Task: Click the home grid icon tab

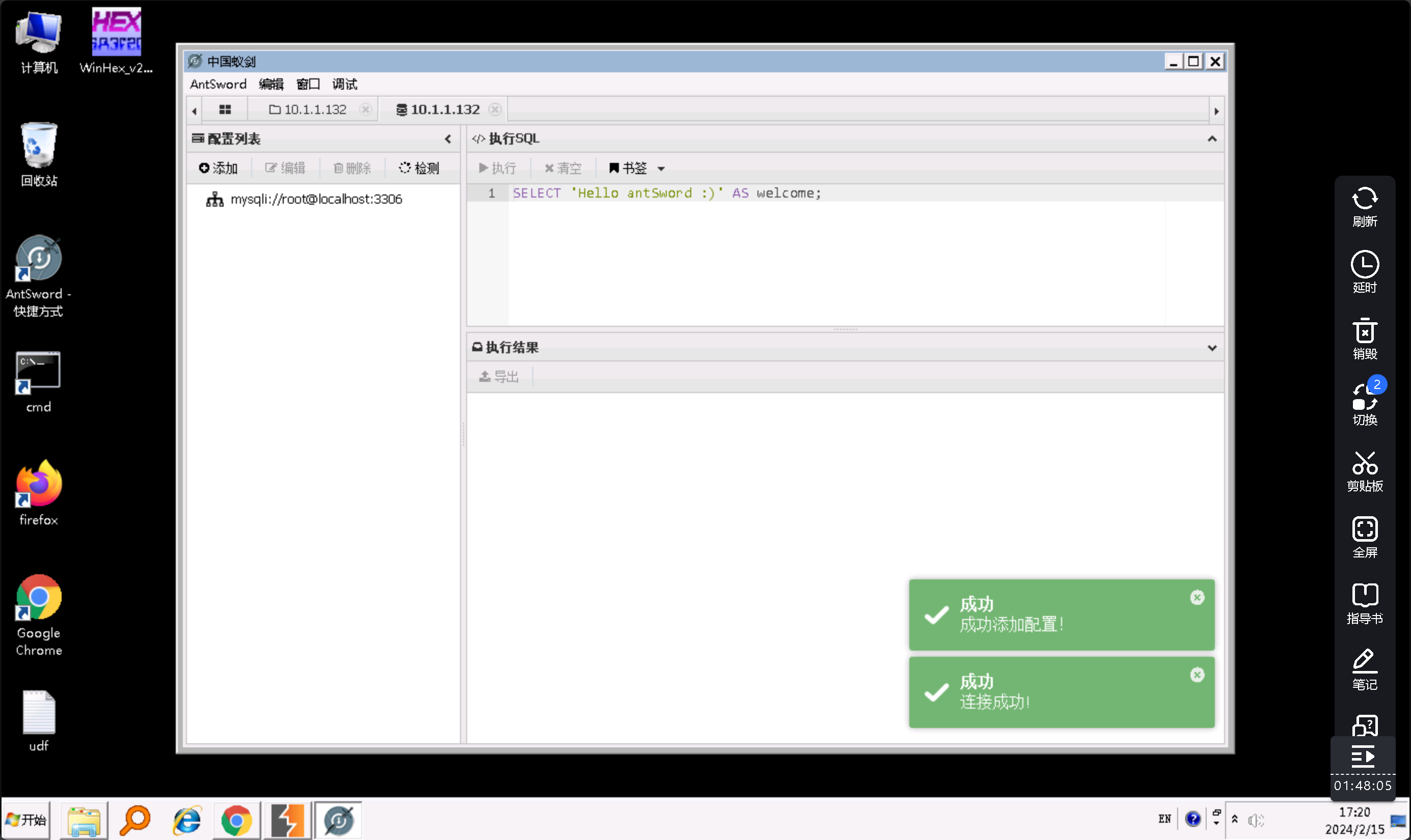Action: tap(225, 110)
